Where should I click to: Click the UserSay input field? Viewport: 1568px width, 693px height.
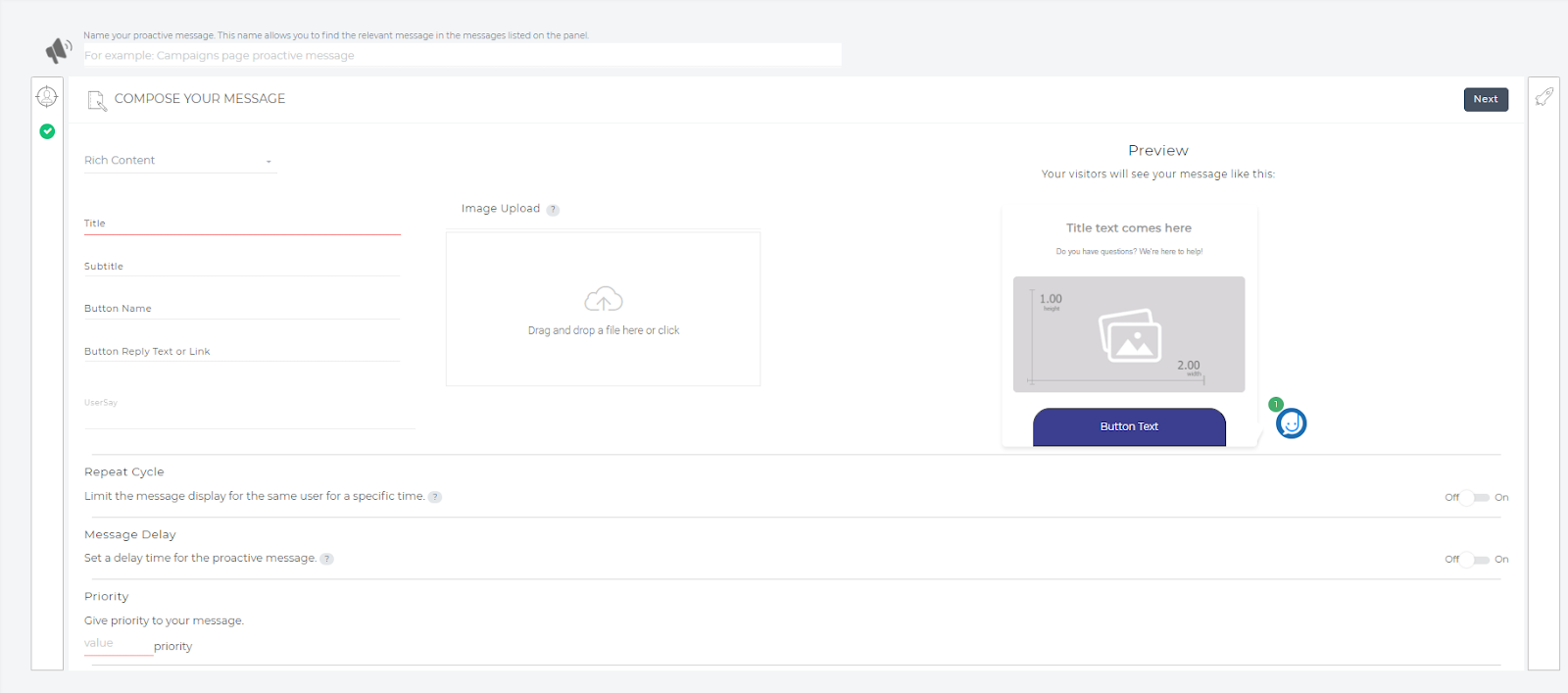[250, 412]
